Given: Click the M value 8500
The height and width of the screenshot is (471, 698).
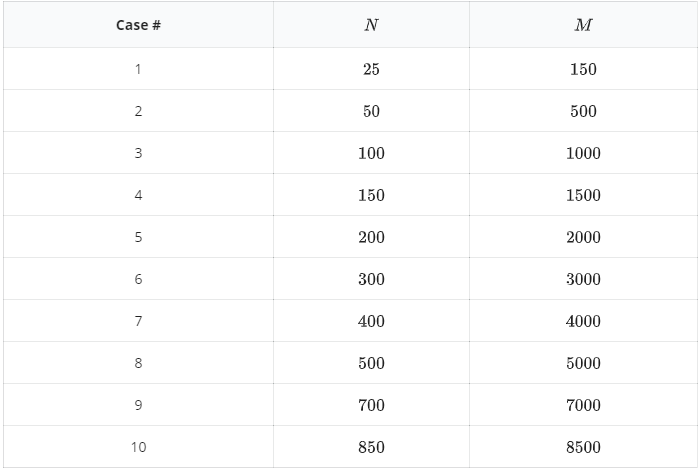Looking at the screenshot, I should [x=583, y=447].
